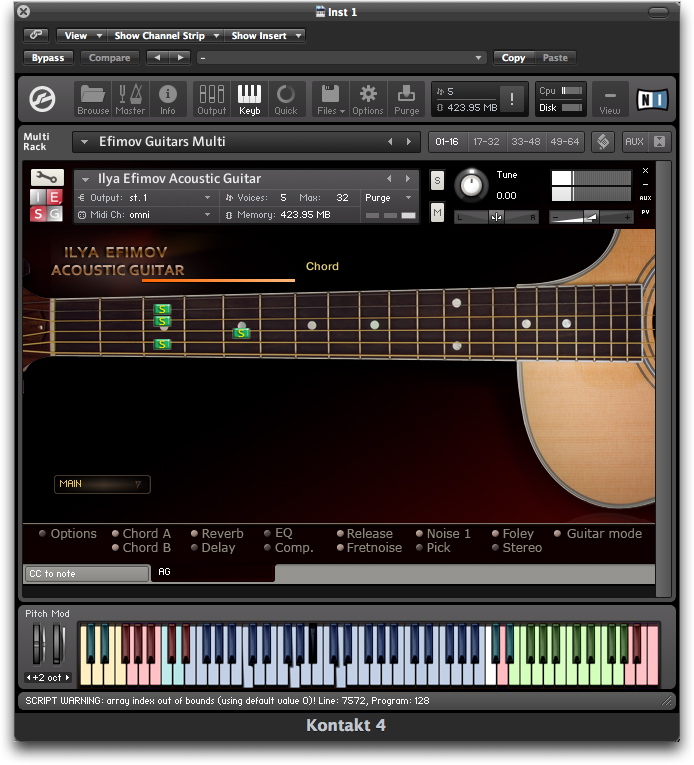Screen dimensions: 694x765
Task: Switch to rack page 33-48
Action: coord(526,142)
